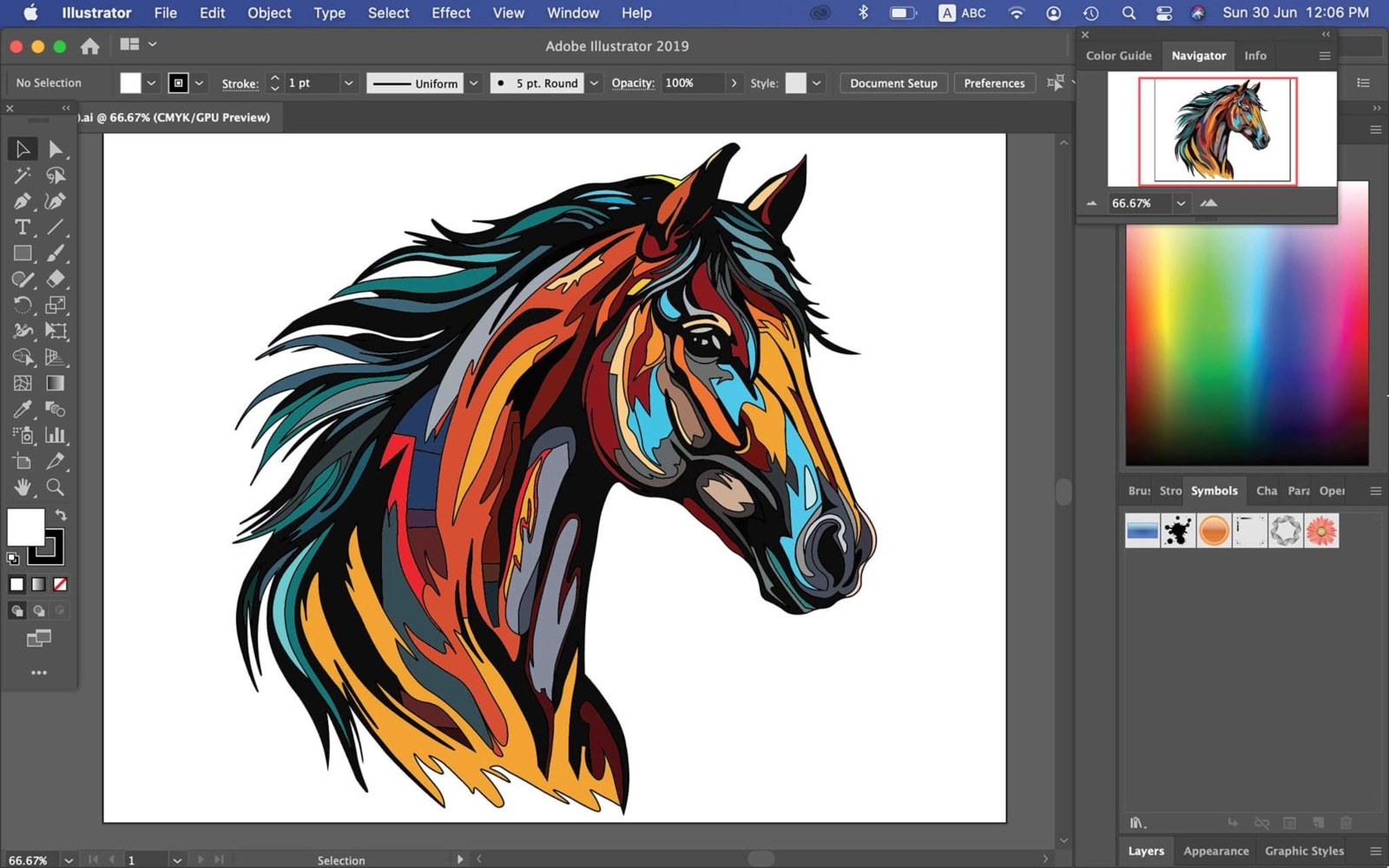The width and height of the screenshot is (1389, 868).
Task: Choose the Rectangle tool
Action: click(23, 253)
